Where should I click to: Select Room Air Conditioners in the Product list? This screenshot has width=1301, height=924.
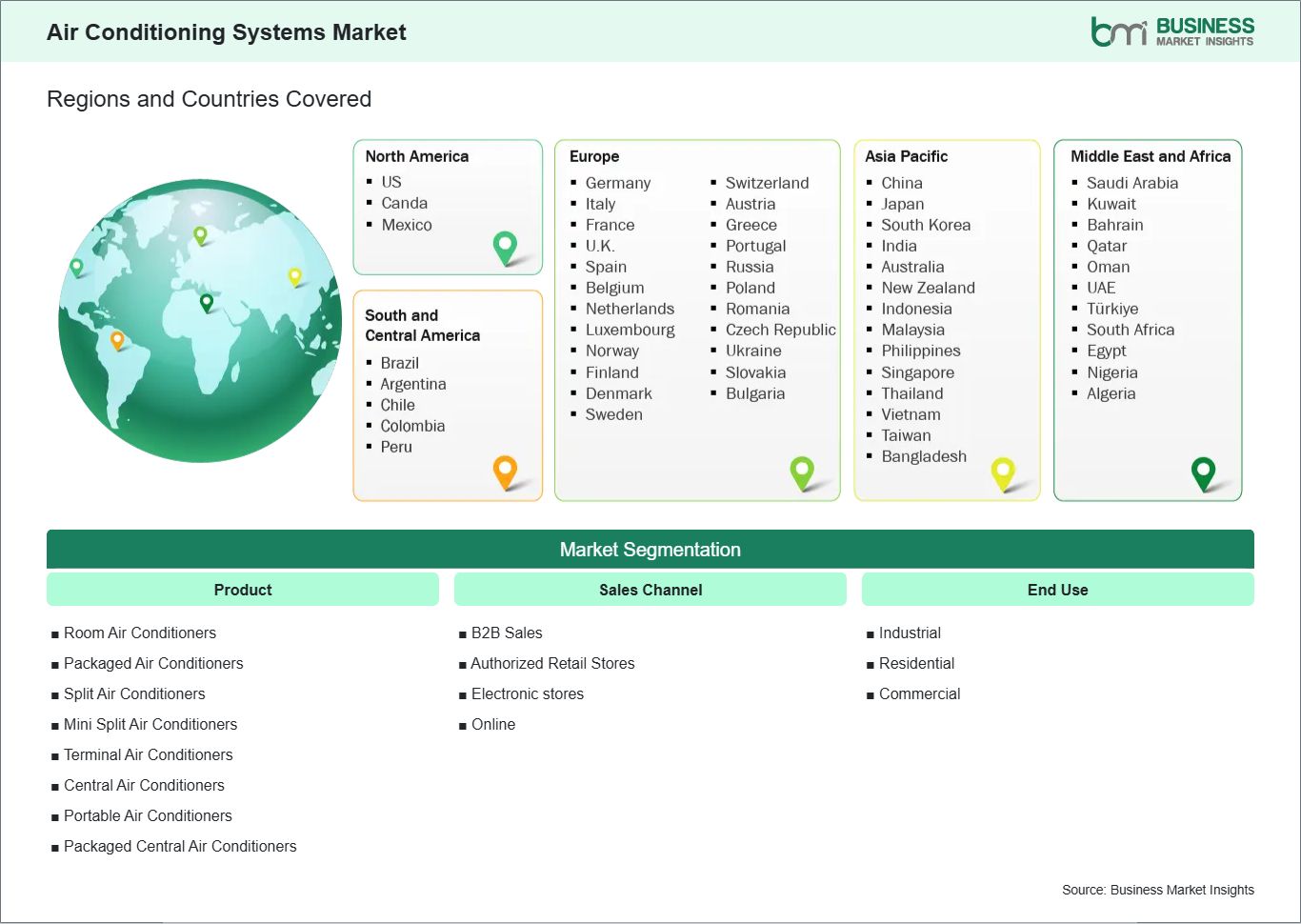pyautogui.click(x=139, y=633)
